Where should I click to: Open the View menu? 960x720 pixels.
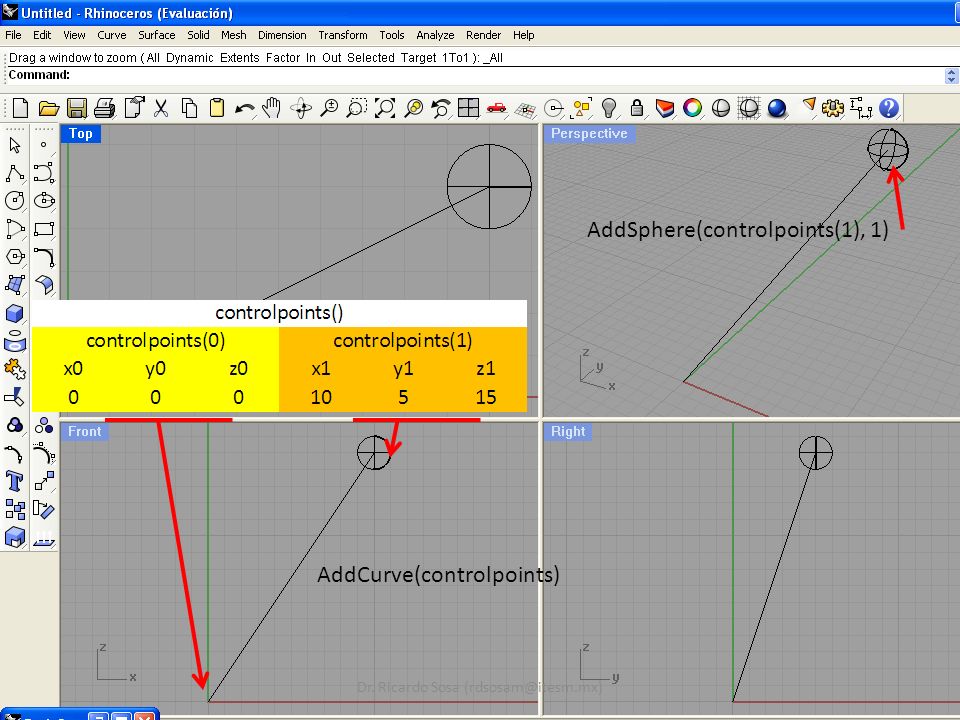[x=74, y=36]
